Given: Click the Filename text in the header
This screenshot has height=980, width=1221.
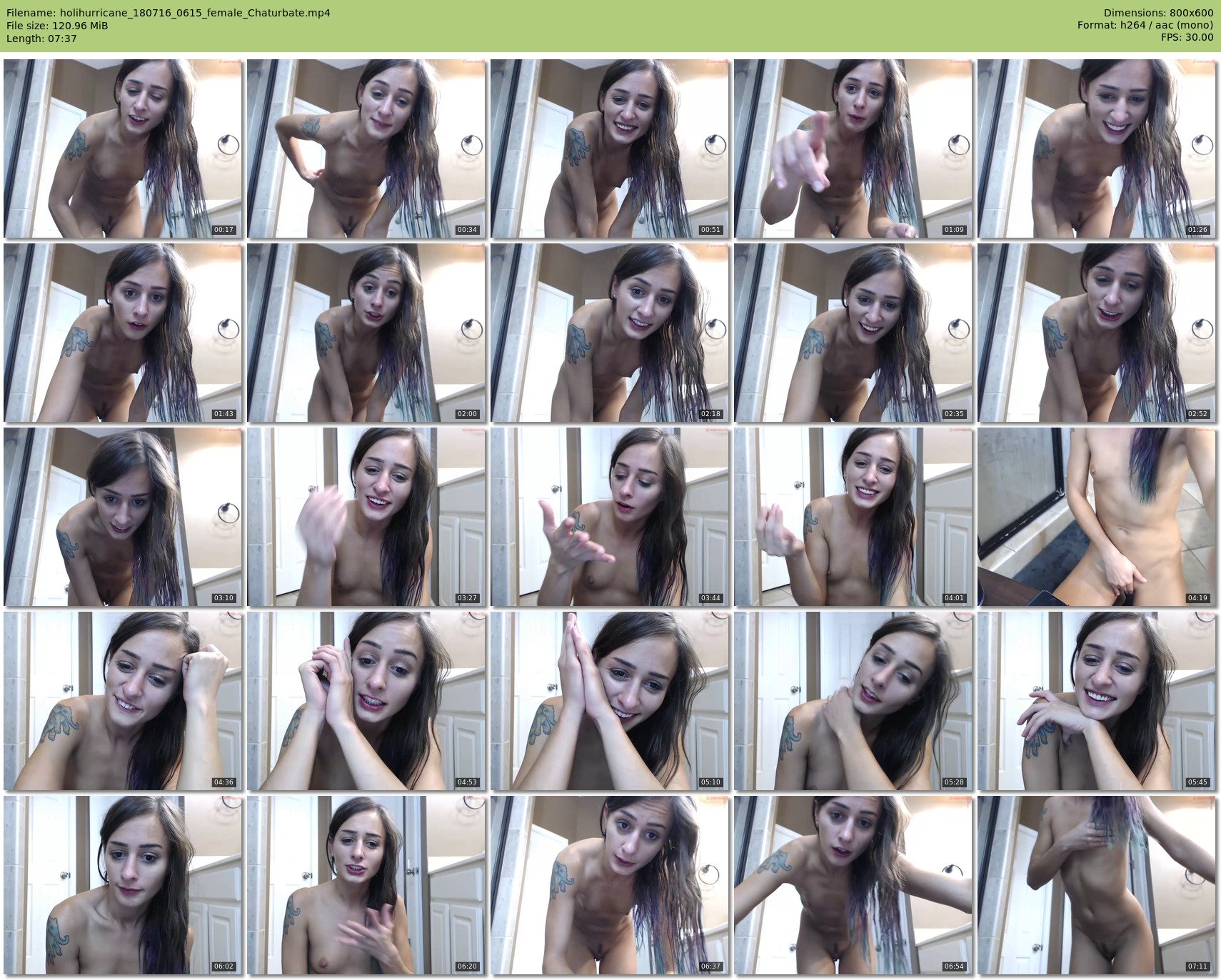Looking at the screenshot, I should [169, 13].
